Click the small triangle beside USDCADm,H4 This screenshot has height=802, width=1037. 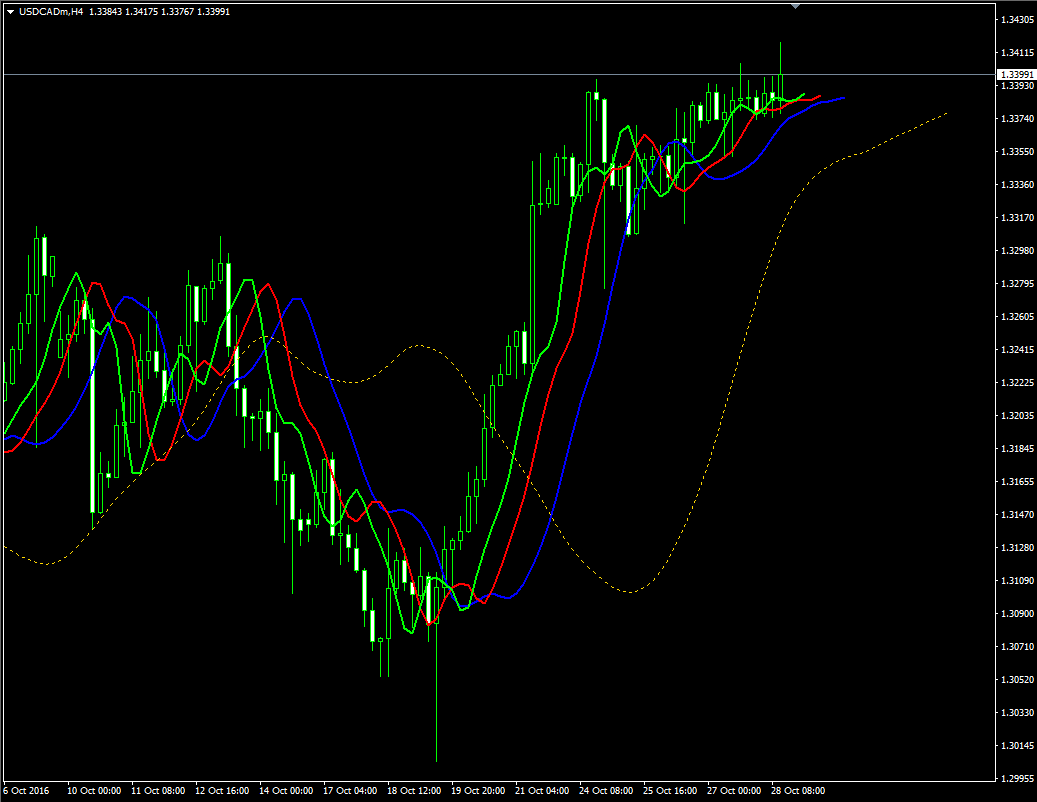tap(11, 12)
